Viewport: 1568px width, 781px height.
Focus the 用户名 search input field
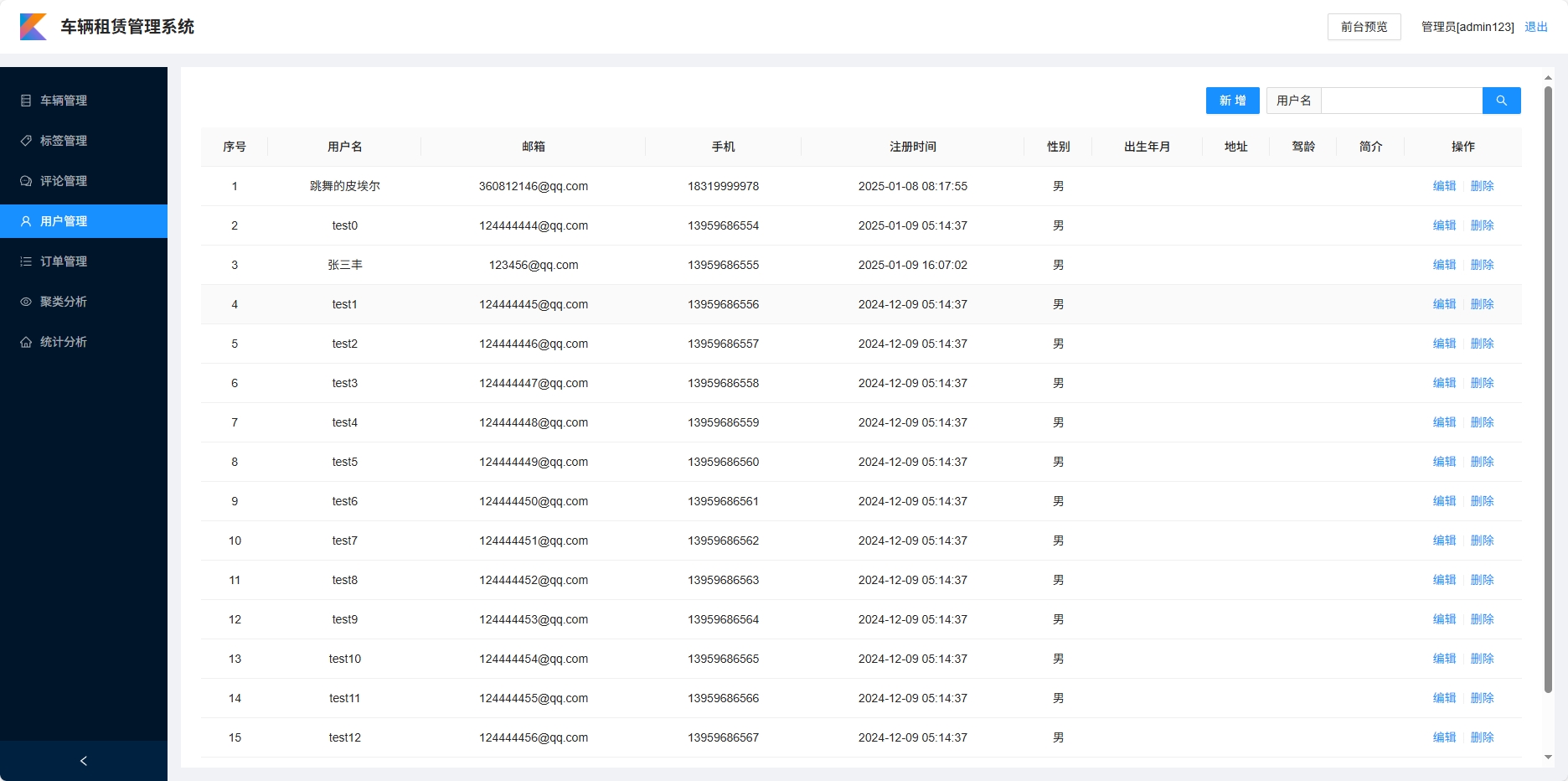pos(1401,101)
